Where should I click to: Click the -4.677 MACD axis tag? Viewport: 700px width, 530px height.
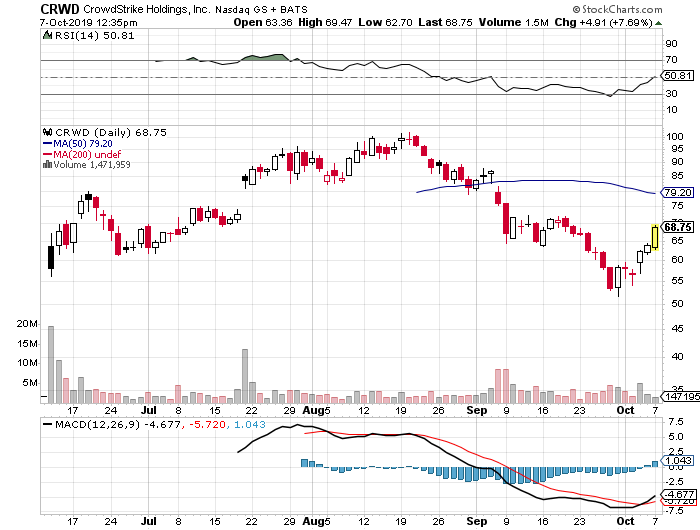coord(679,494)
